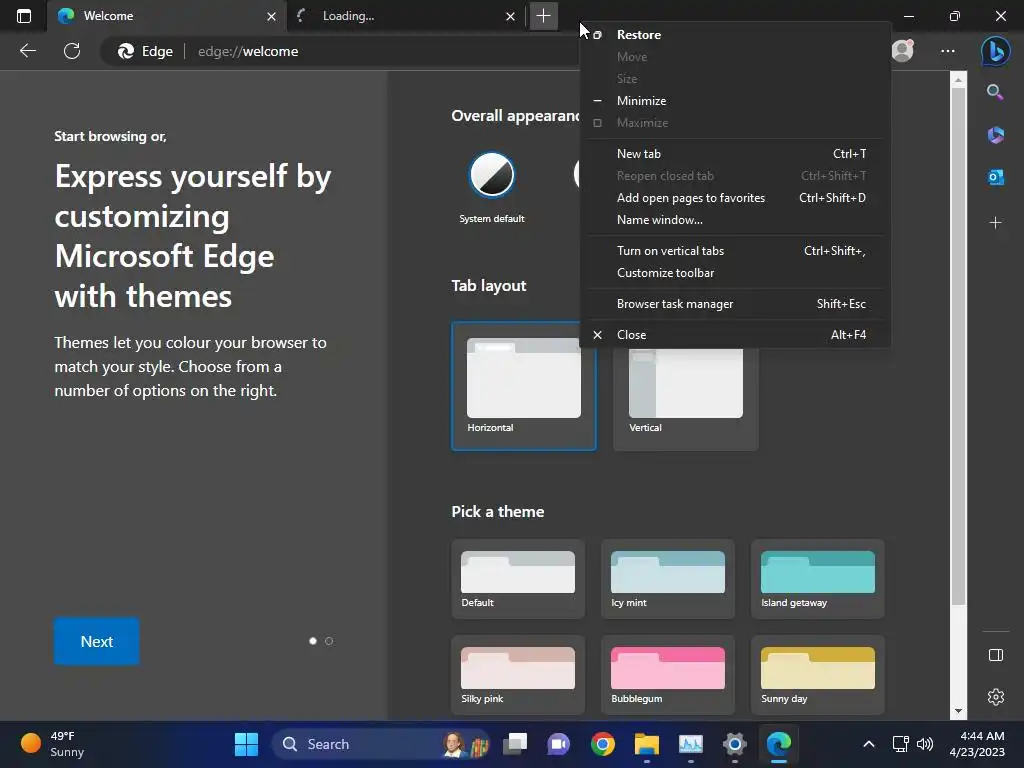Close the Loading tab

pos(511,16)
